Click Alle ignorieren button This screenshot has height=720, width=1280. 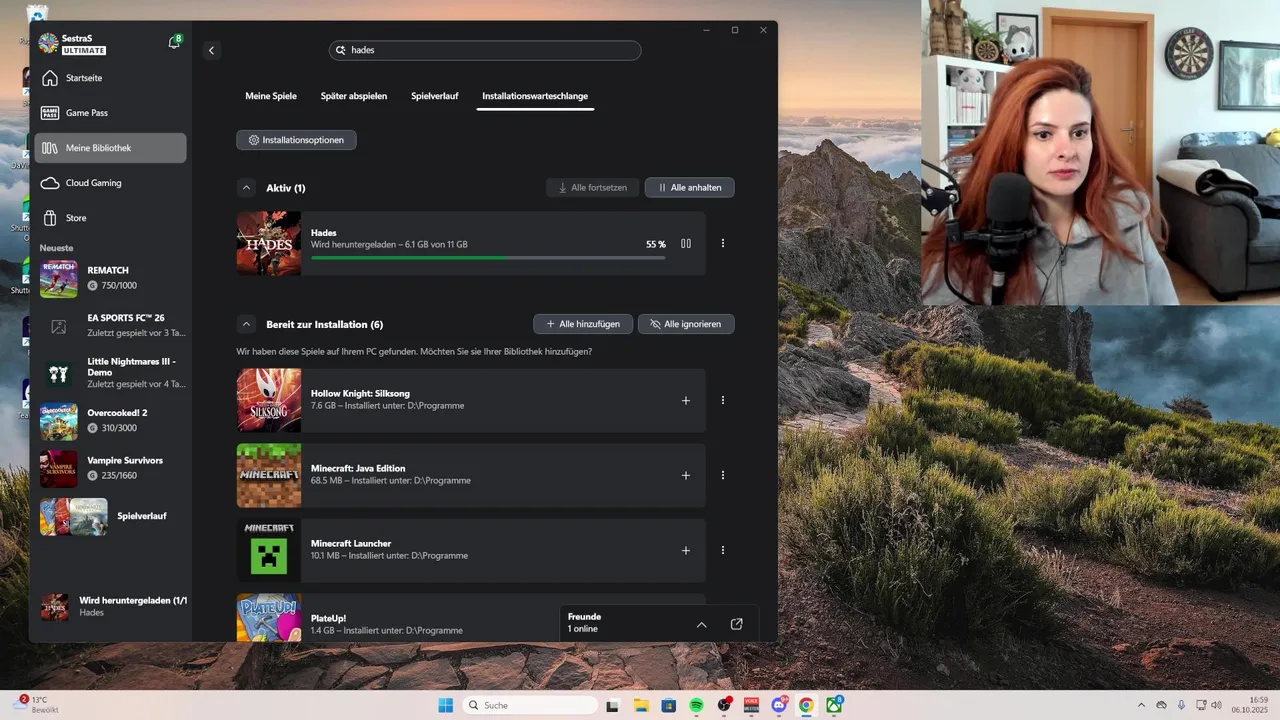click(686, 324)
